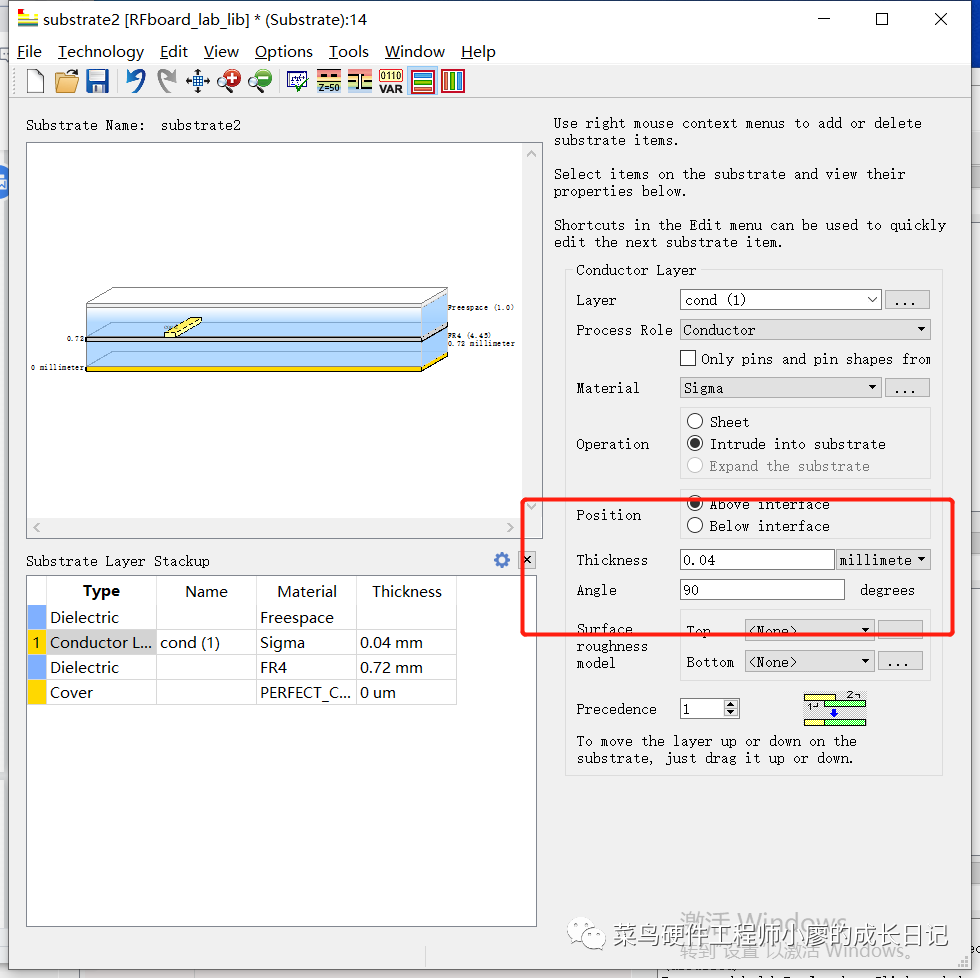Select the 'Conductor L...' stackup row
Screen dimensions: 980x978
point(242,642)
